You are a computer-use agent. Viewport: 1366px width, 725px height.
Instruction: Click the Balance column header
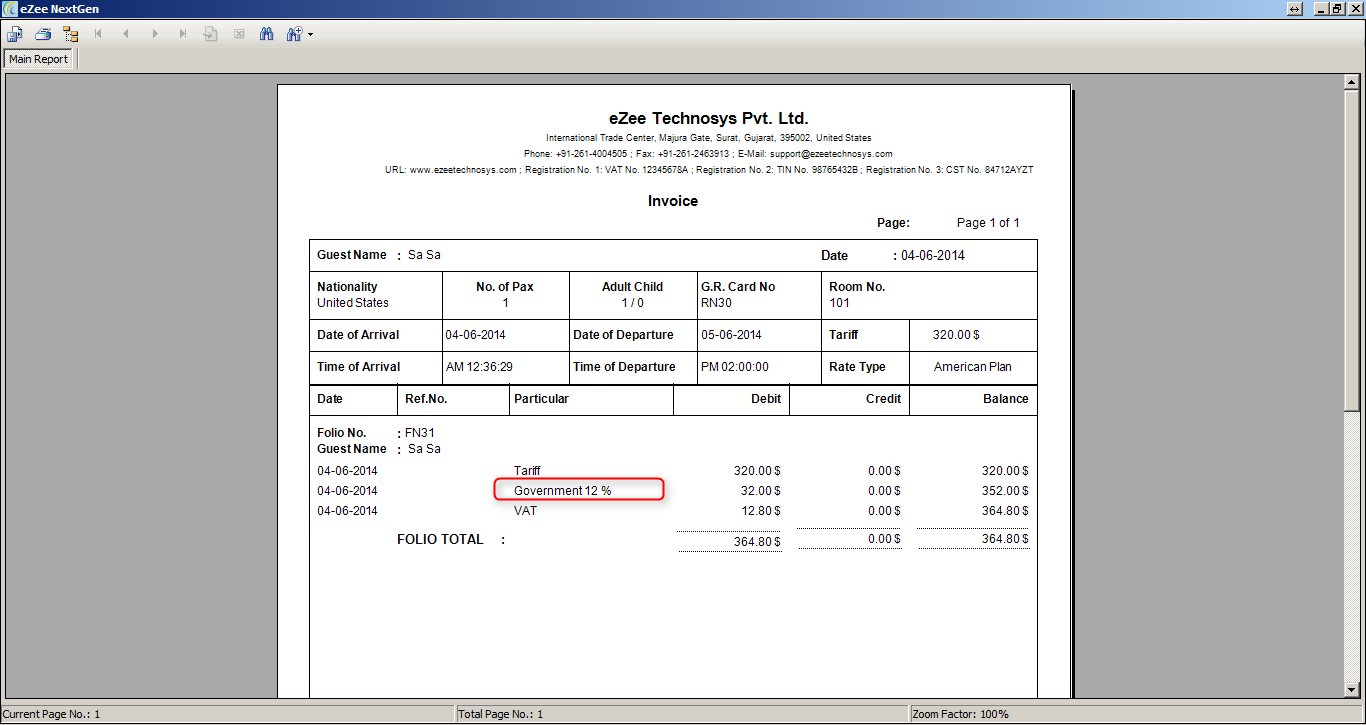coord(1005,399)
